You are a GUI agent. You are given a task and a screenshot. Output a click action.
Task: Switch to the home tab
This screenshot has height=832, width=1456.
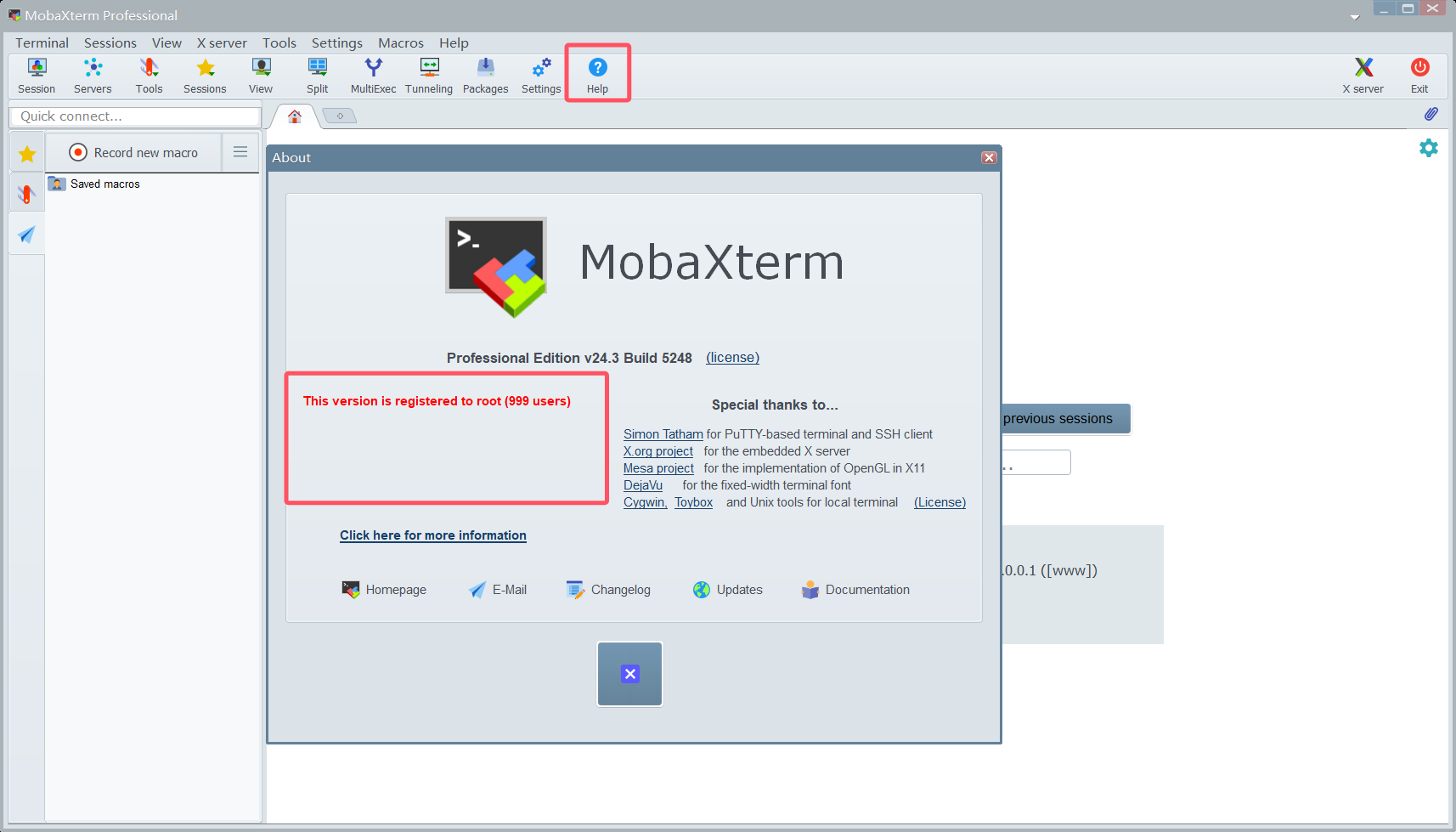click(295, 116)
